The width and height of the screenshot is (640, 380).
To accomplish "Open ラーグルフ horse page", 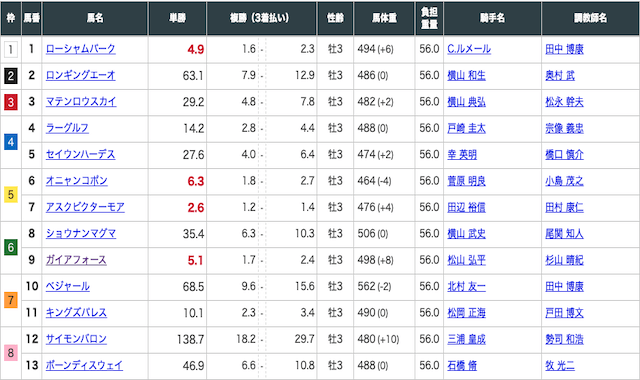I will pyautogui.click(x=67, y=128).
